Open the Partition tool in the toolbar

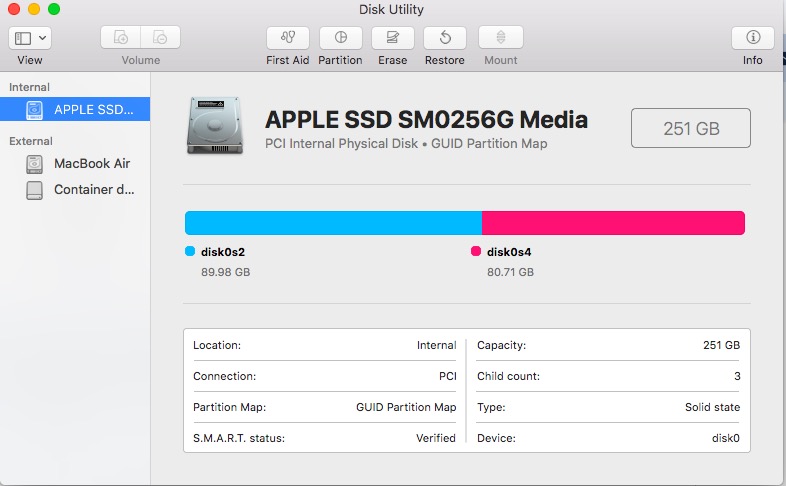tap(340, 38)
